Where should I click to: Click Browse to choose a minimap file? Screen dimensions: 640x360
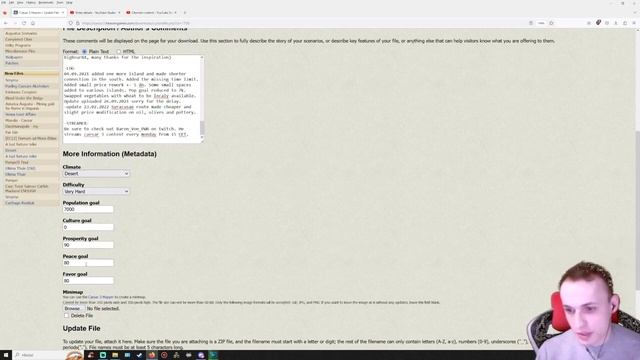tap(73, 309)
